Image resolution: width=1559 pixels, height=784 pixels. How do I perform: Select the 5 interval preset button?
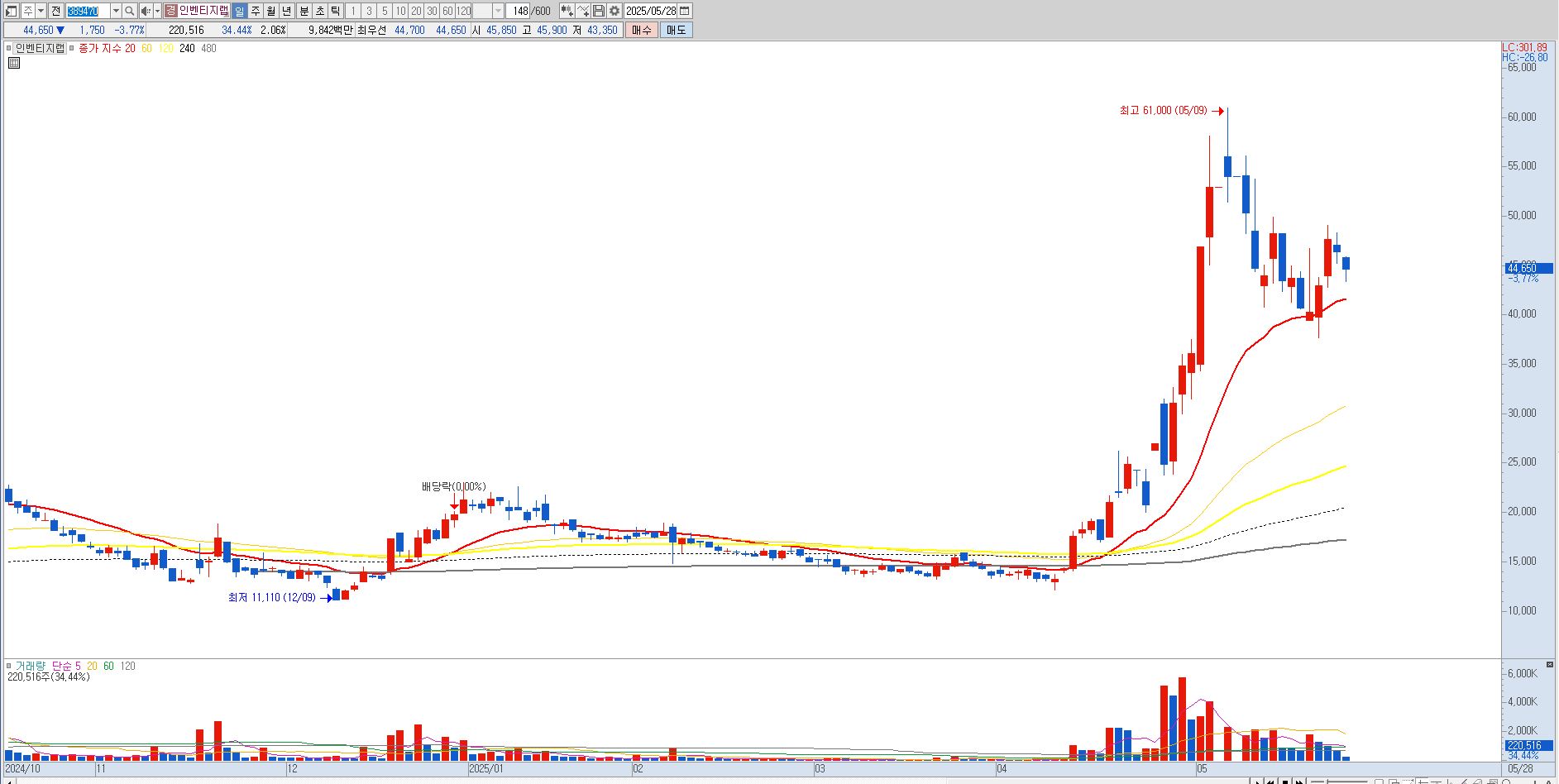pos(385,11)
